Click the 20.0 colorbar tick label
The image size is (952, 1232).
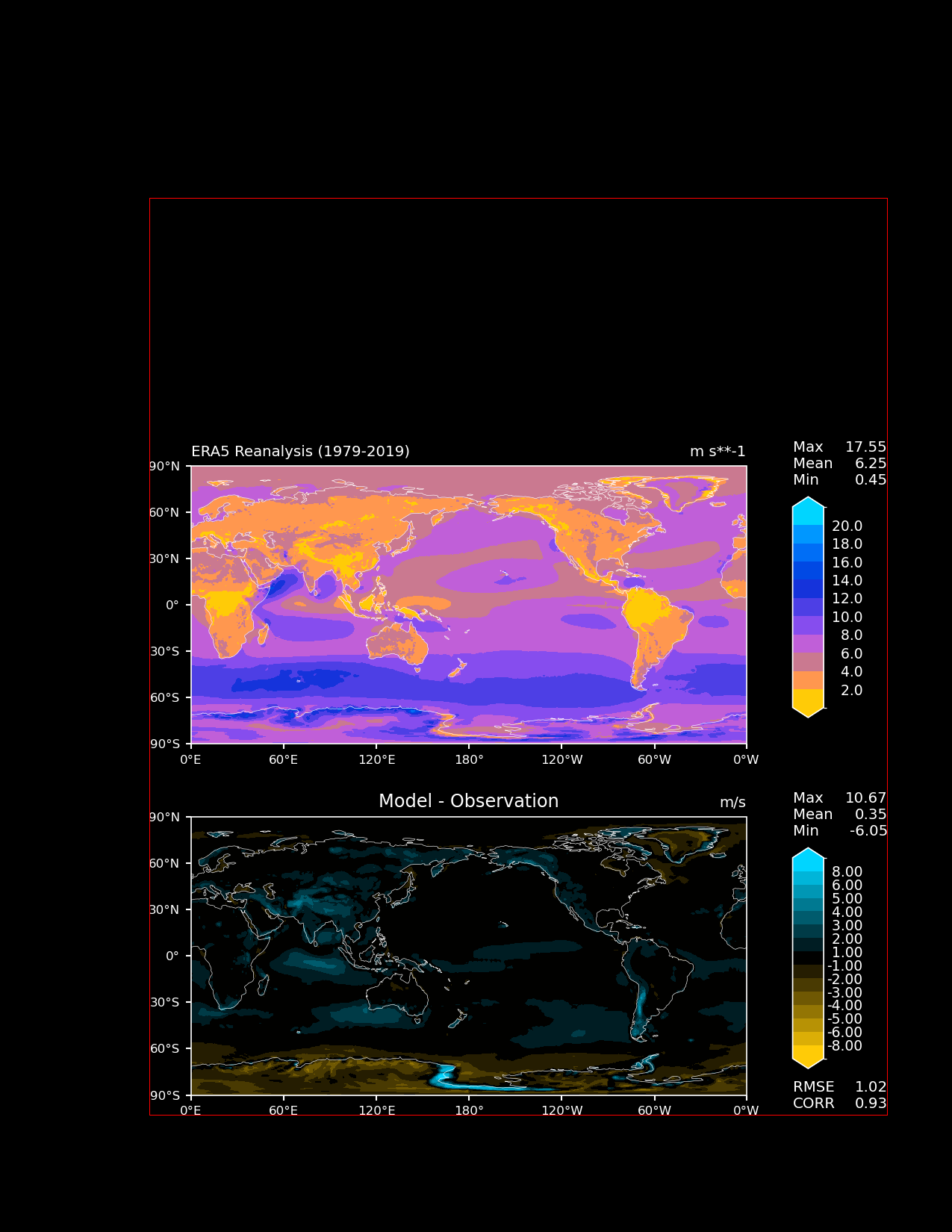click(x=847, y=526)
